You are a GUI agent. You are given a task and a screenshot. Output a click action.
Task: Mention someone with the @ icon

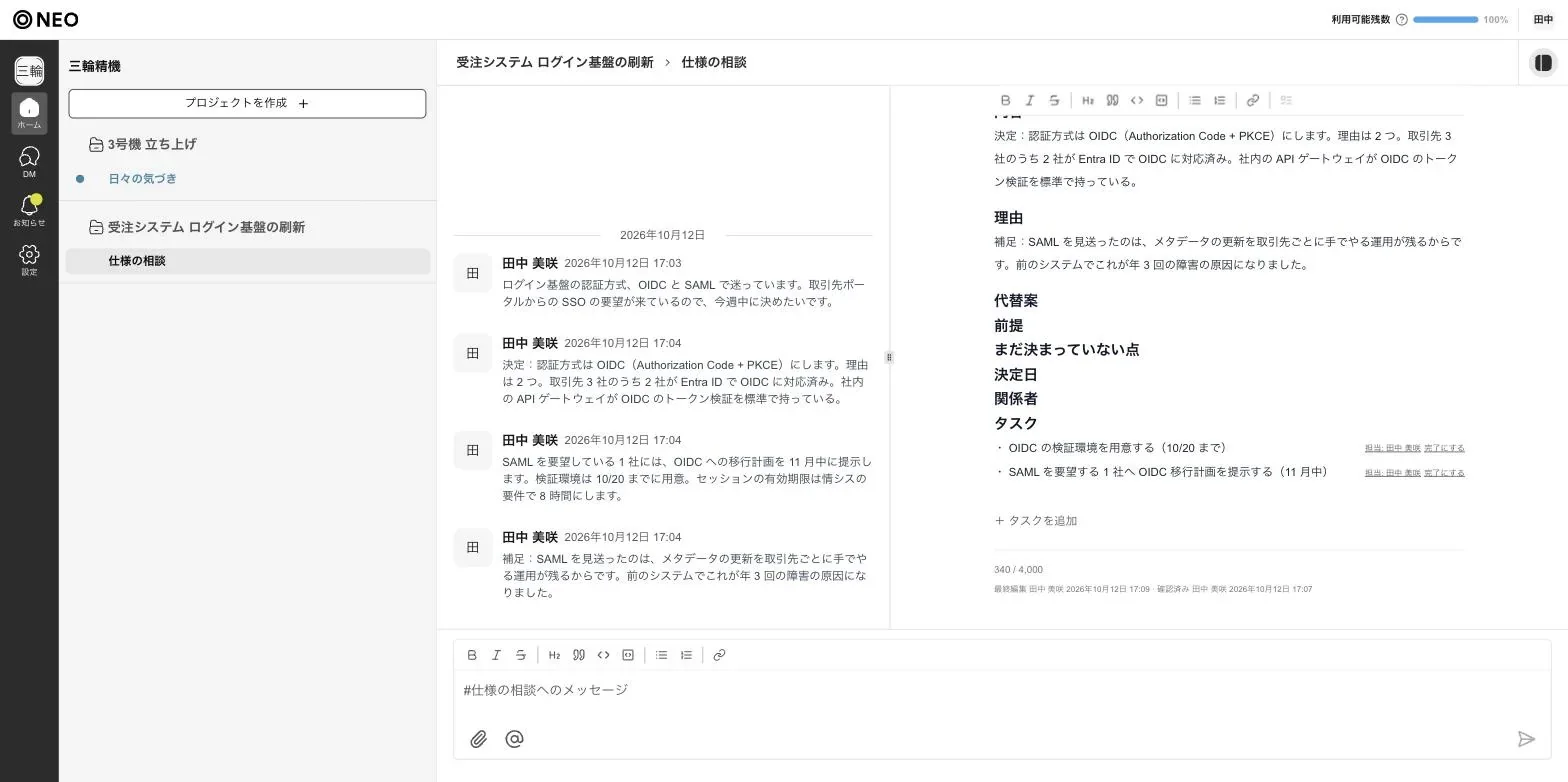pyautogui.click(x=514, y=739)
